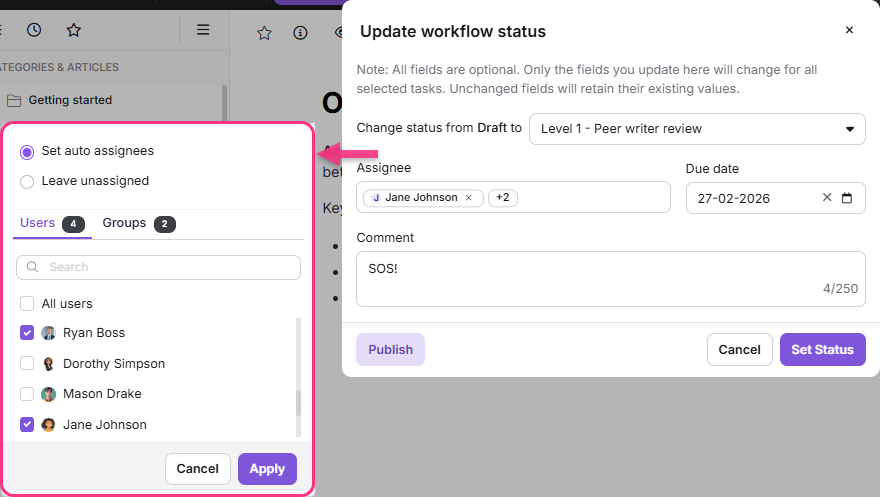The image size is (880, 497).
Task: Click the starred articles icon in sidebar
Action: pyautogui.click(x=74, y=30)
